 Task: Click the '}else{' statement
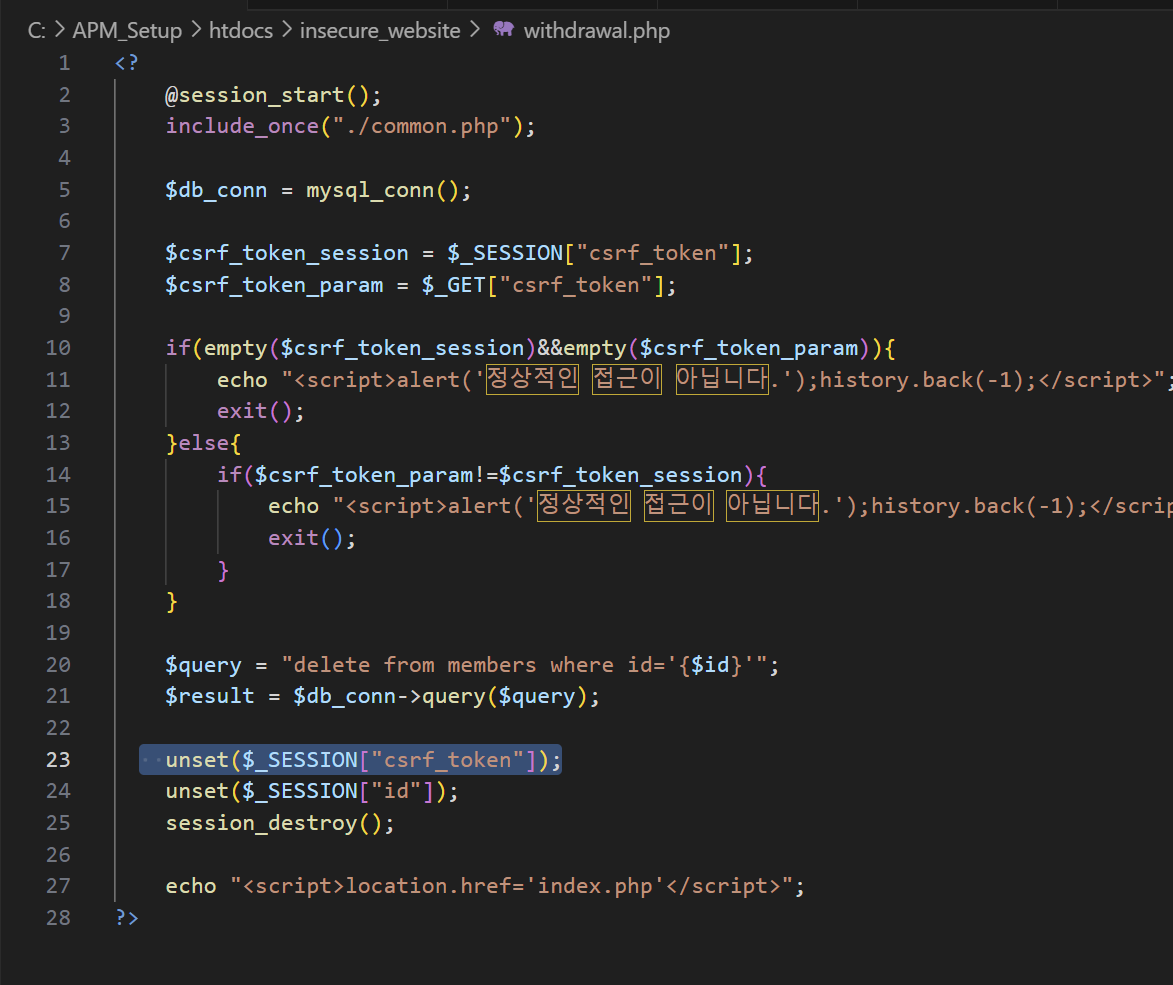(203, 443)
